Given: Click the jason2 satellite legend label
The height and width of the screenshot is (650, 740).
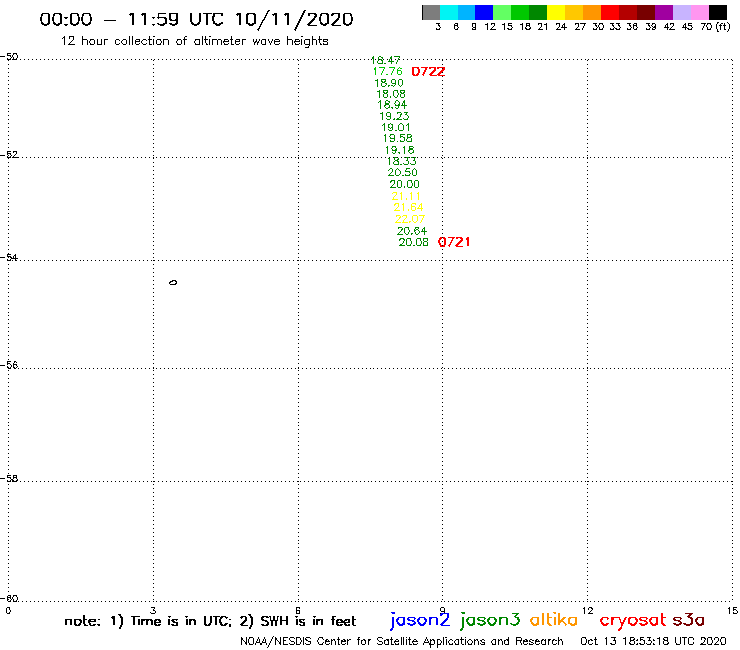Looking at the screenshot, I should [420, 620].
